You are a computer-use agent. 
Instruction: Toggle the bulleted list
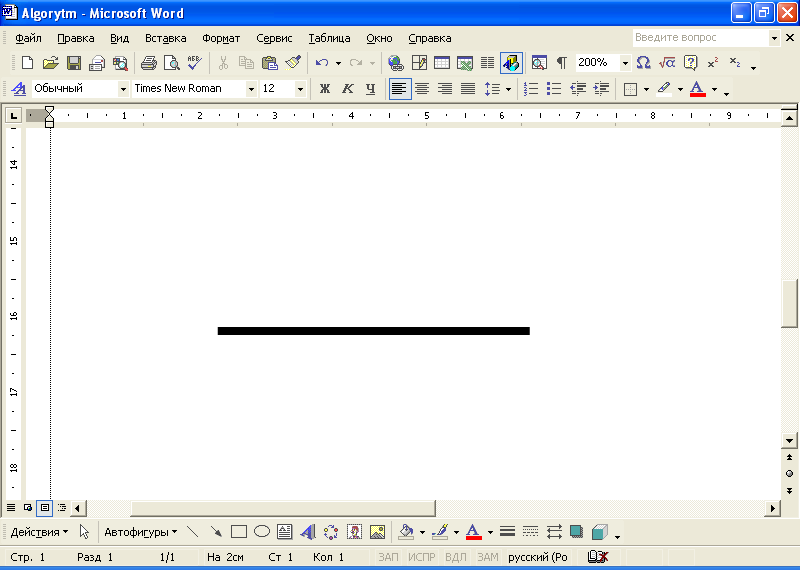click(554, 89)
